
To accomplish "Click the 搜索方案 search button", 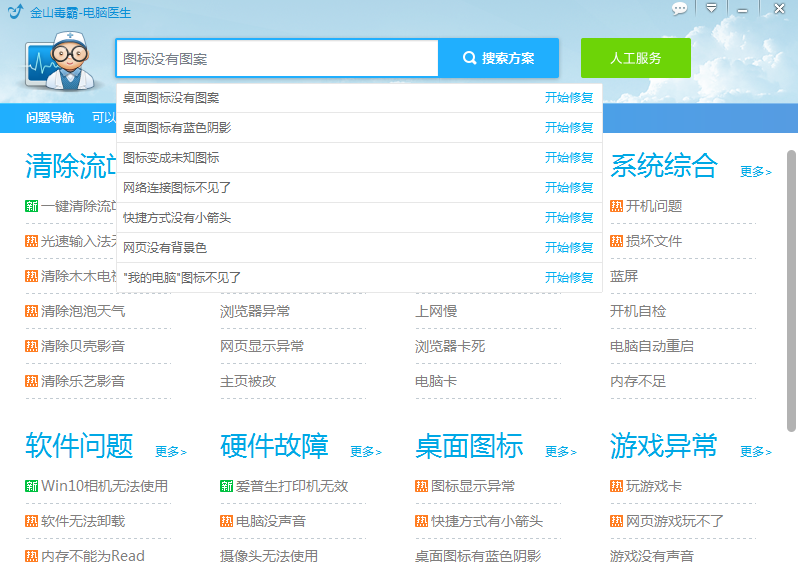I will (x=499, y=58).
